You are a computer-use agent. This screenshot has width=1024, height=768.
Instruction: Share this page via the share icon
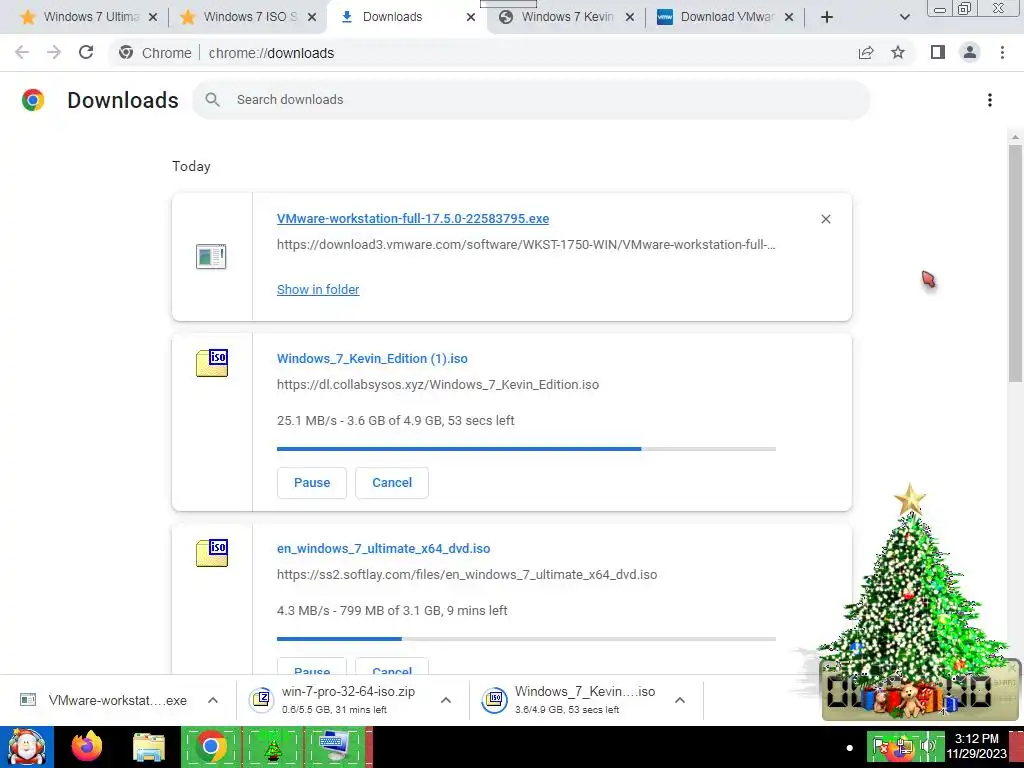866,52
